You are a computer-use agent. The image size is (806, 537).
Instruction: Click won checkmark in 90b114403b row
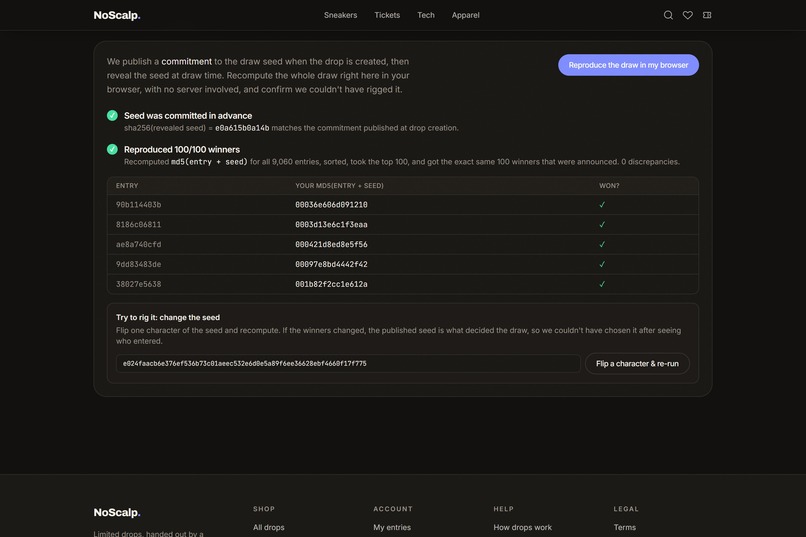(602, 205)
